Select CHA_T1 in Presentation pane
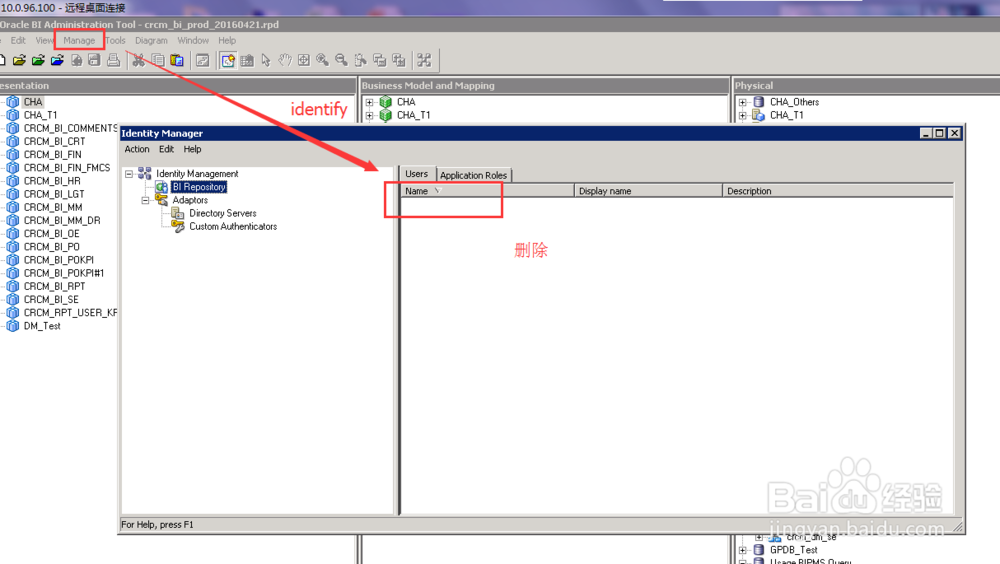 pyautogui.click(x=40, y=115)
